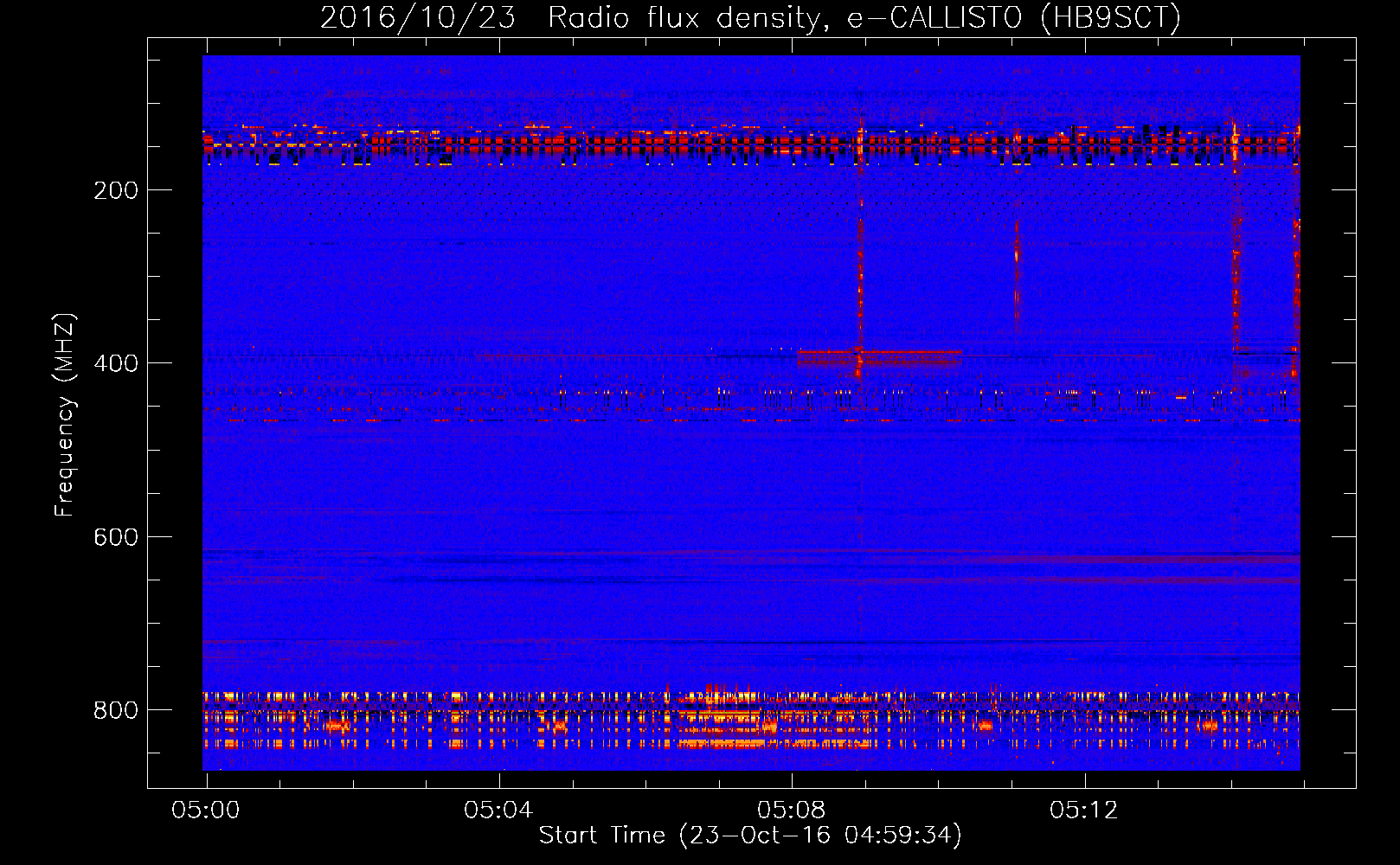Click the "Start Time (23-Oct-16 04:59:34)" x-axis label
Viewport: 1400px width, 865px height.
750,836
